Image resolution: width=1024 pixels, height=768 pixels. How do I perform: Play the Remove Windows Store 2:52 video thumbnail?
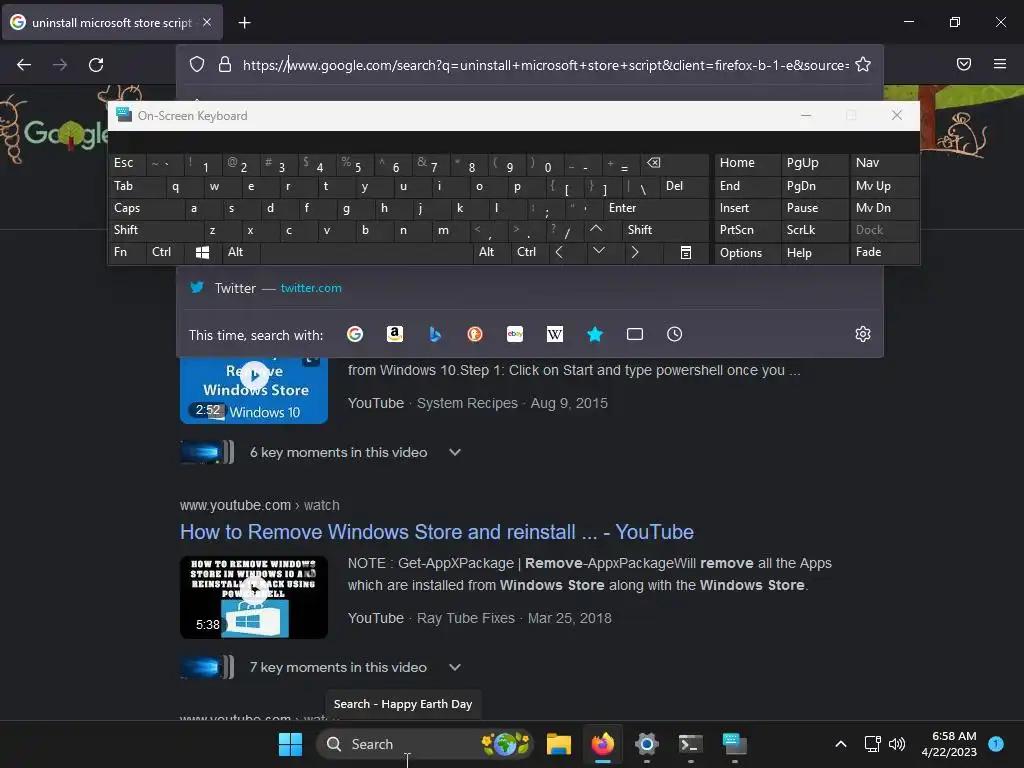253,390
